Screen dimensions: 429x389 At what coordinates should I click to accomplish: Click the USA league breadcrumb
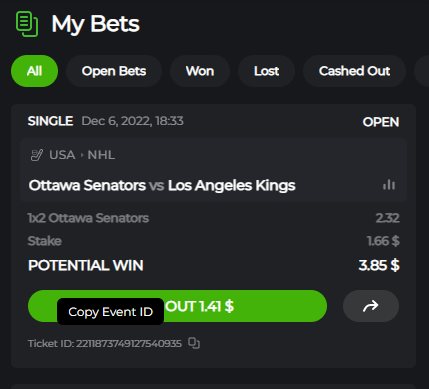(62, 155)
